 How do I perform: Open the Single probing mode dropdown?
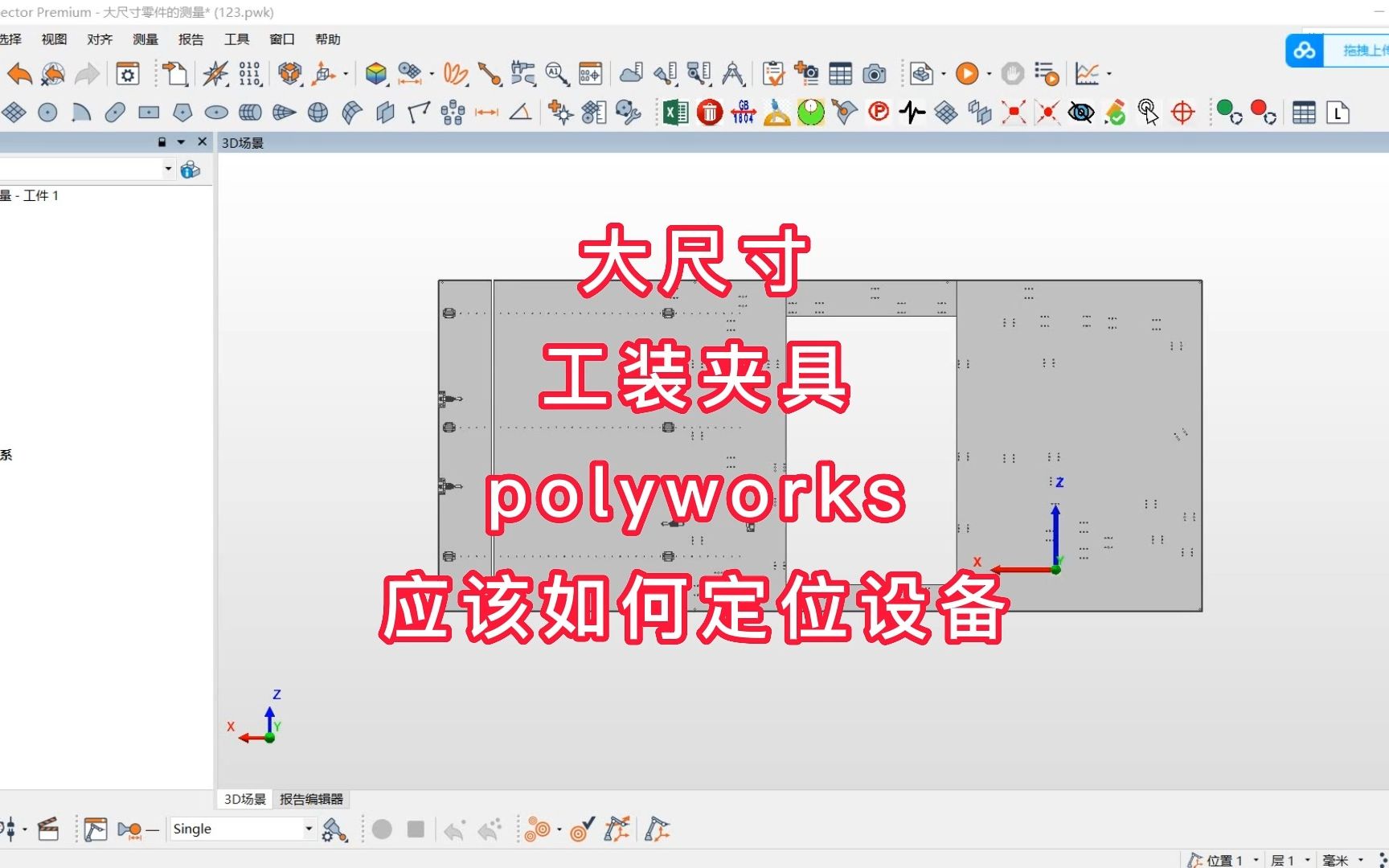point(309,829)
